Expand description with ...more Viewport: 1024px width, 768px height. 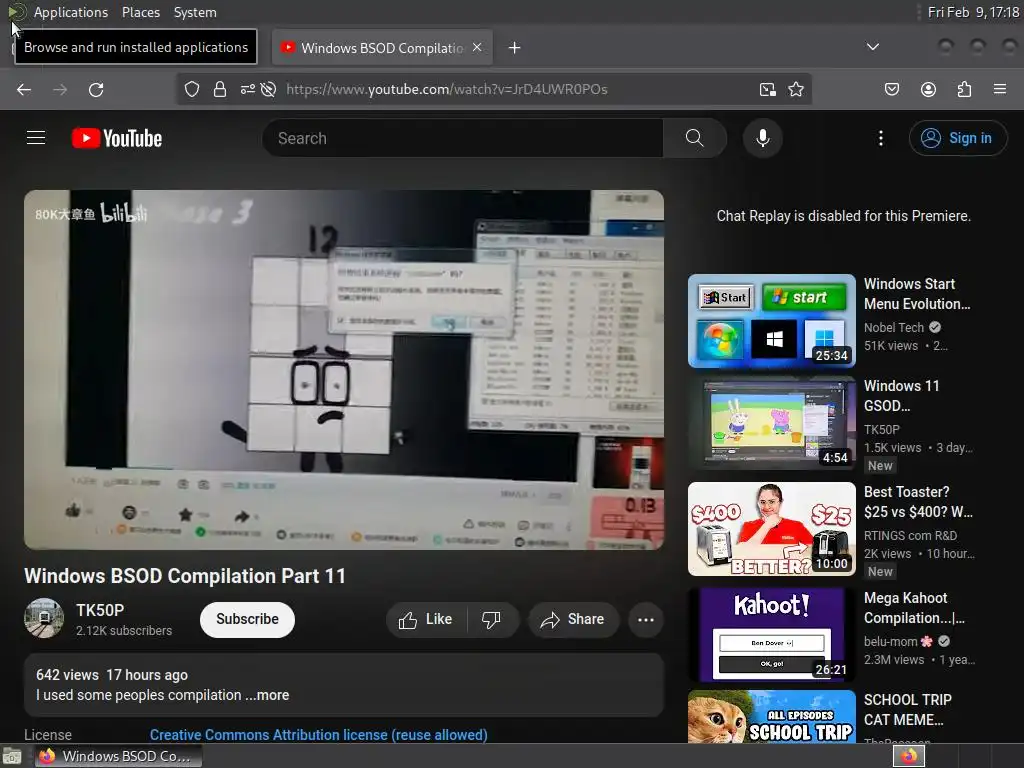click(x=267, y=695)
